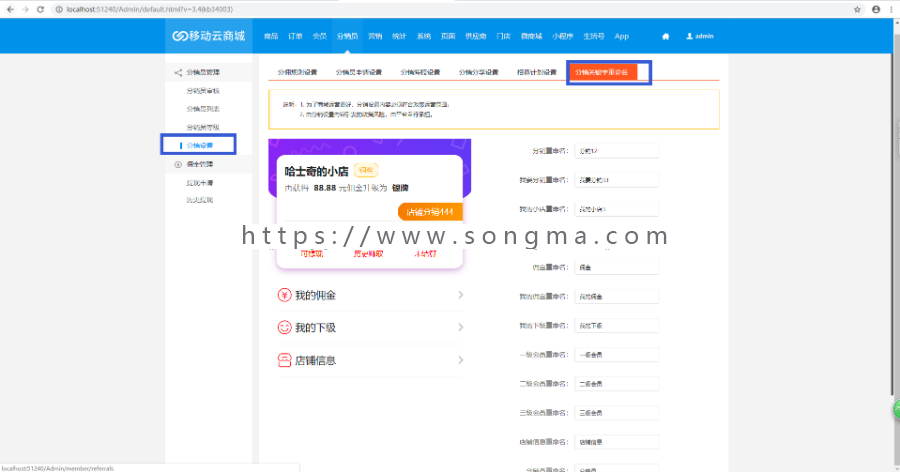
Task: Open the last link under 佣金管理
Action: 199,200
